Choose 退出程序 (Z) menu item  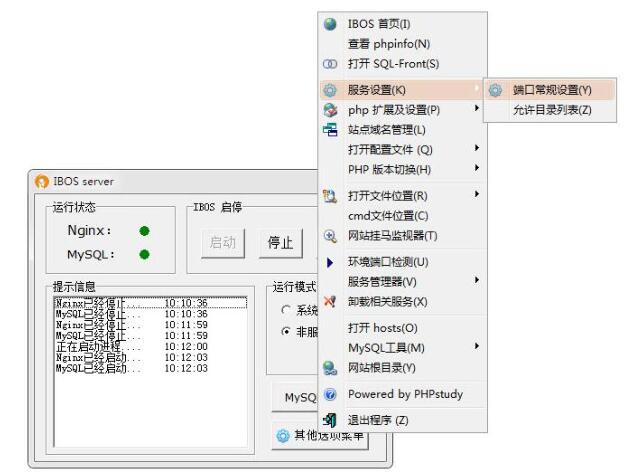click(402, 420)
